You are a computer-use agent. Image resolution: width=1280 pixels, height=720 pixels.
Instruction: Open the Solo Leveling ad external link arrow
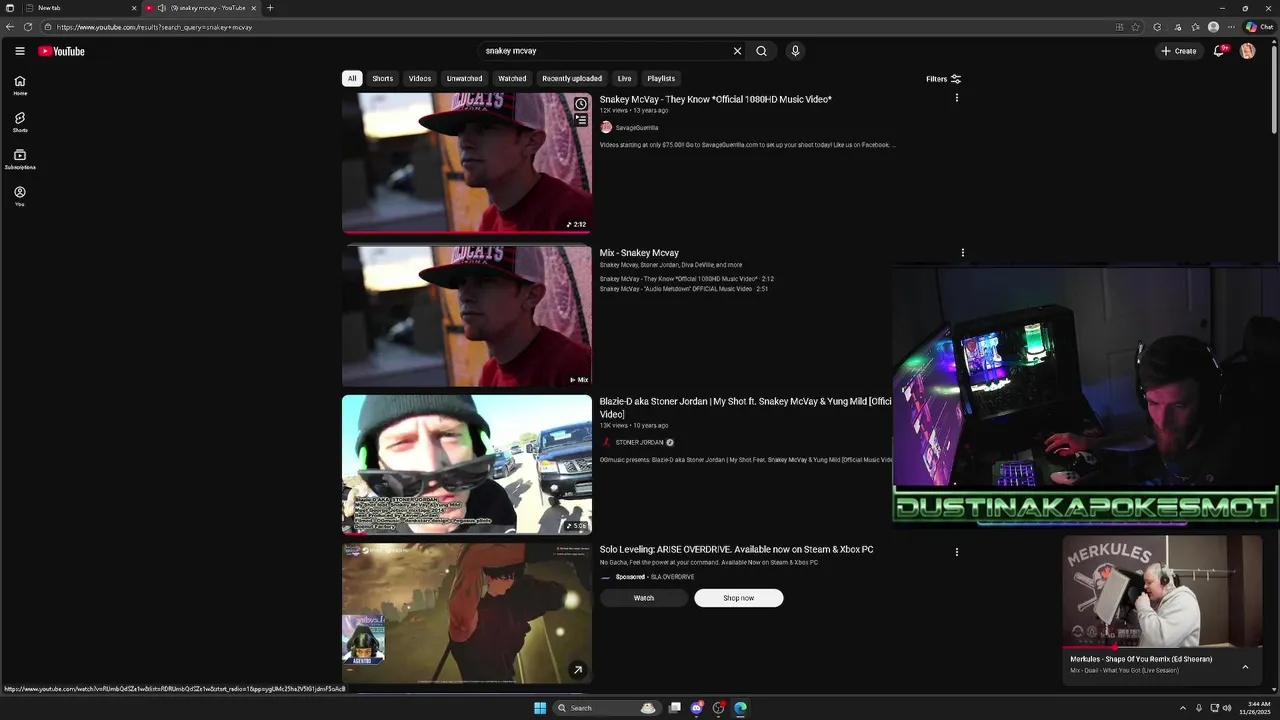(577, 670)
